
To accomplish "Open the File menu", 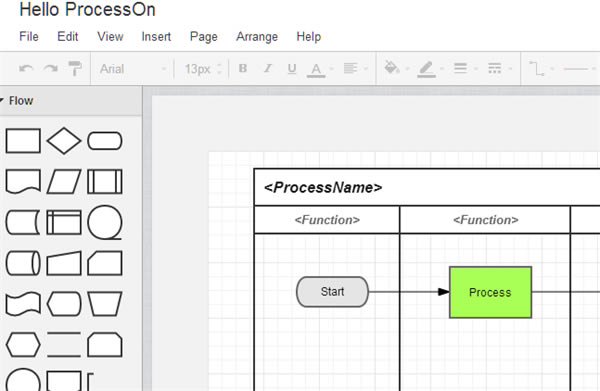I will [29, 37].
